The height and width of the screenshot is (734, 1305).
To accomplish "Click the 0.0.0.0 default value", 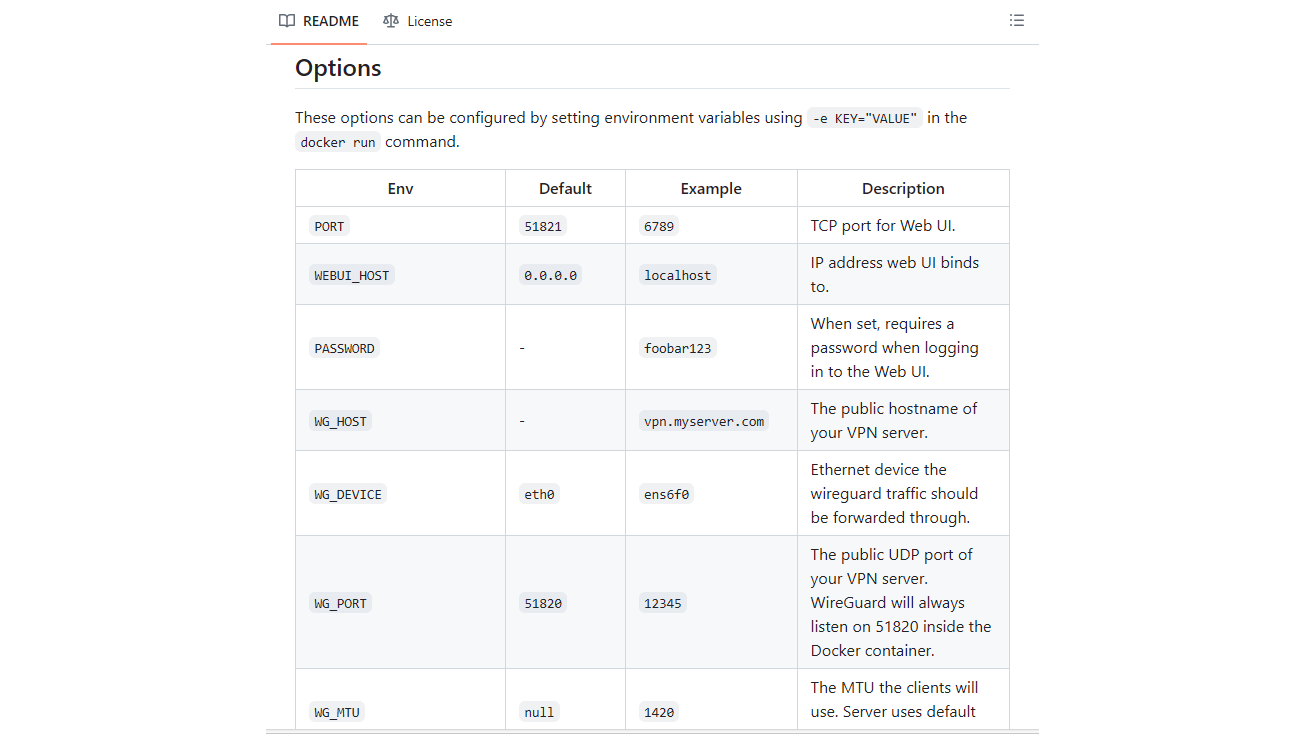I will (x=550, y=275).
